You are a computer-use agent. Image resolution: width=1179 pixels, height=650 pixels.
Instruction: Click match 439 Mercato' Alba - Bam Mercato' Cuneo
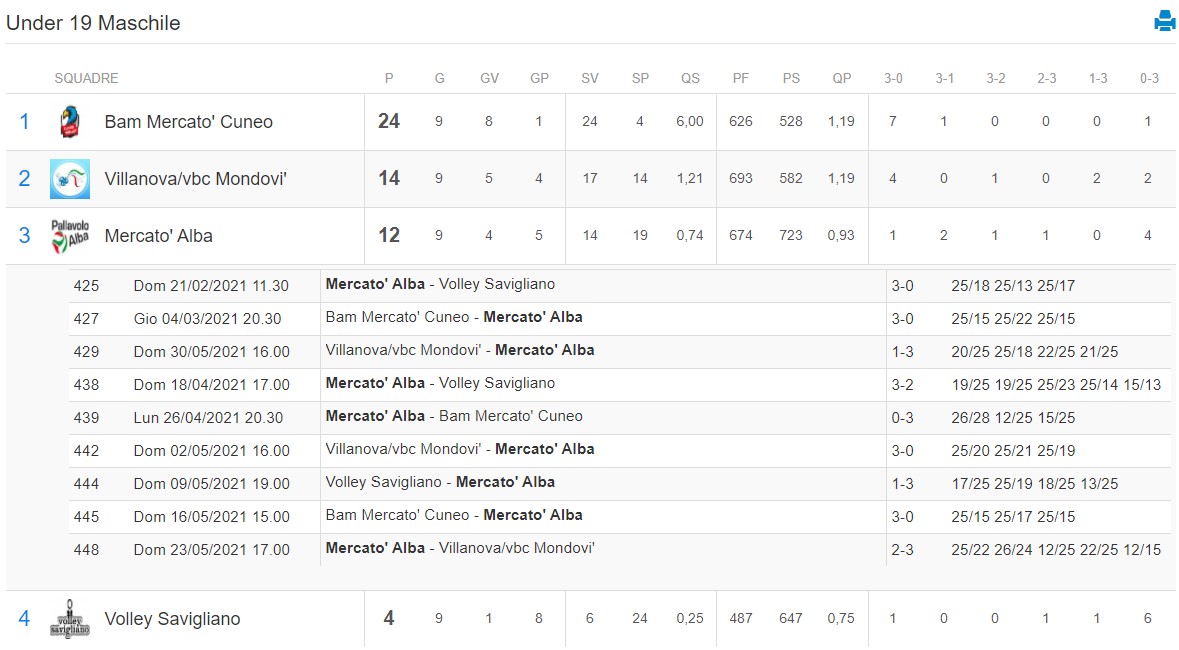pyautogui.click(x=620, y=418)
